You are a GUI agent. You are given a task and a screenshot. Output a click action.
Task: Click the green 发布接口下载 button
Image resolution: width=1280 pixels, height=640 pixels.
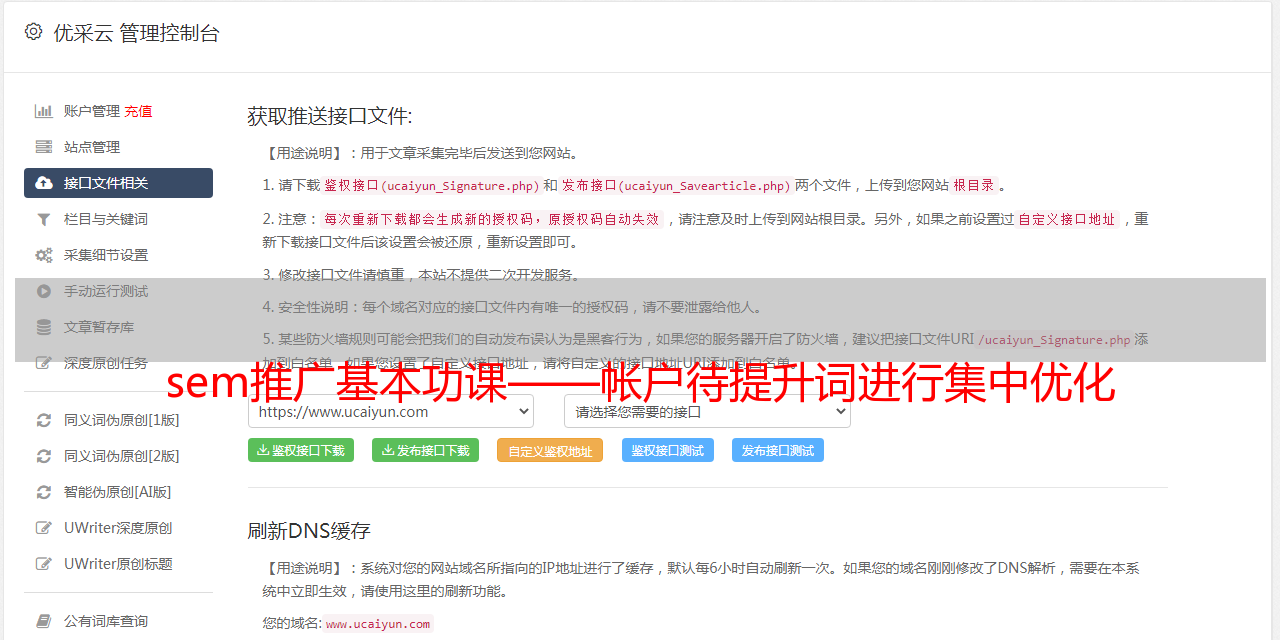(x=425, y=450)
